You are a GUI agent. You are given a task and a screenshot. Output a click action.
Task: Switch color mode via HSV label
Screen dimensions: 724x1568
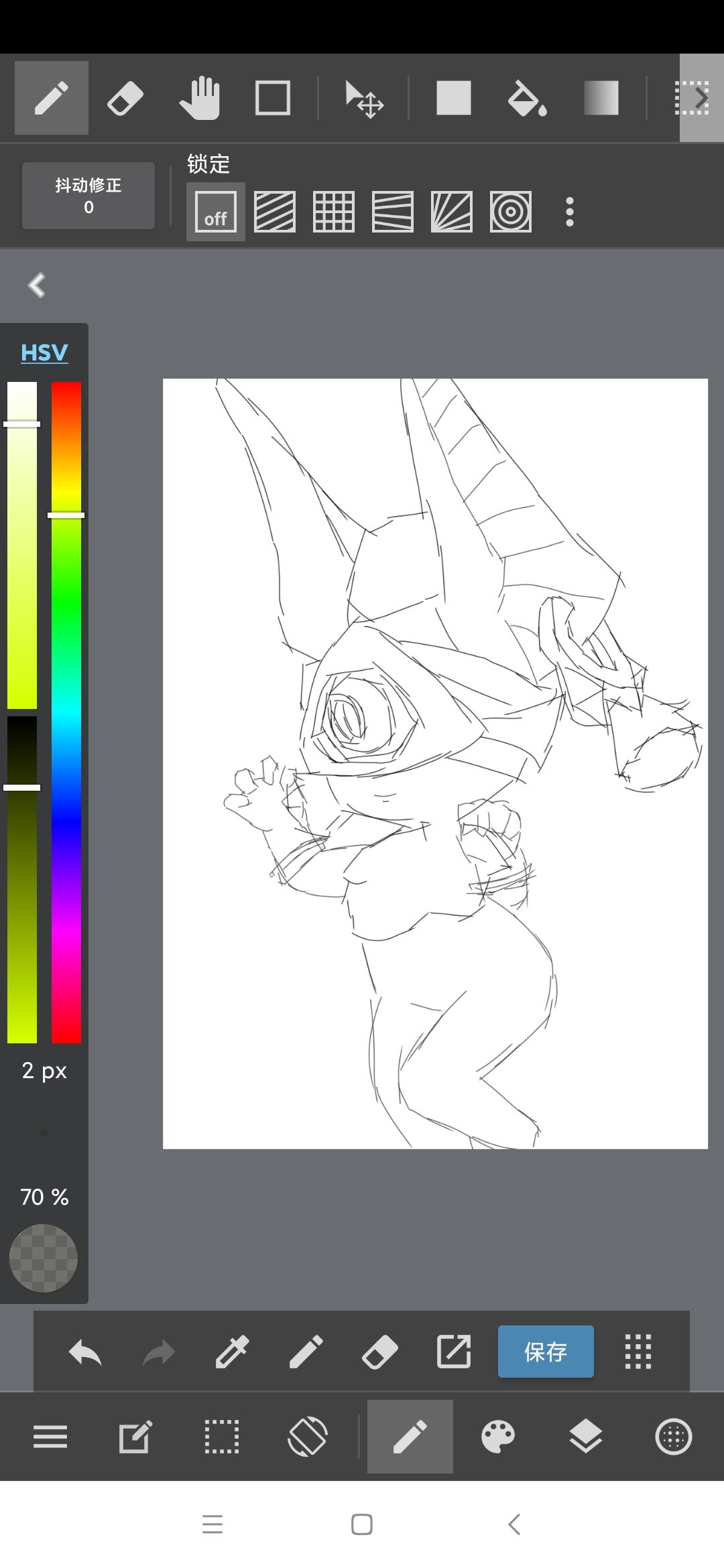[44, 352]
